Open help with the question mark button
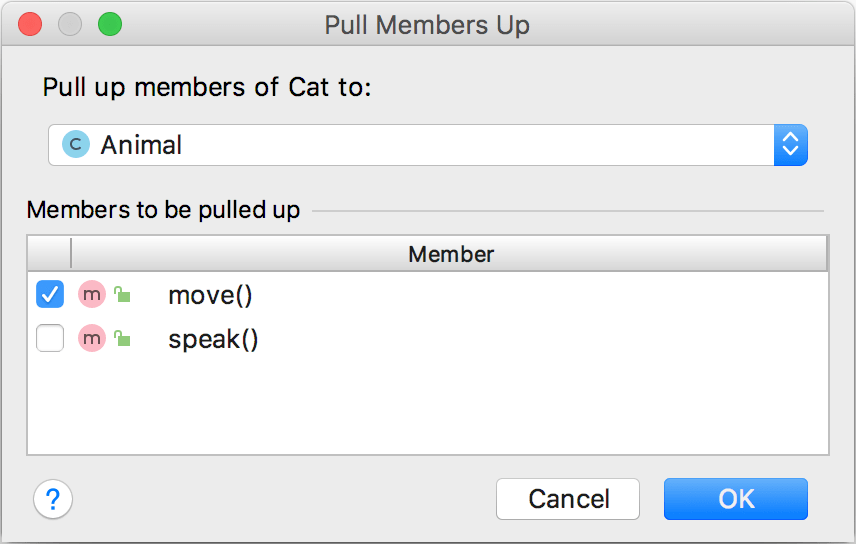This screenshot has width=856, height=544. 53,499
